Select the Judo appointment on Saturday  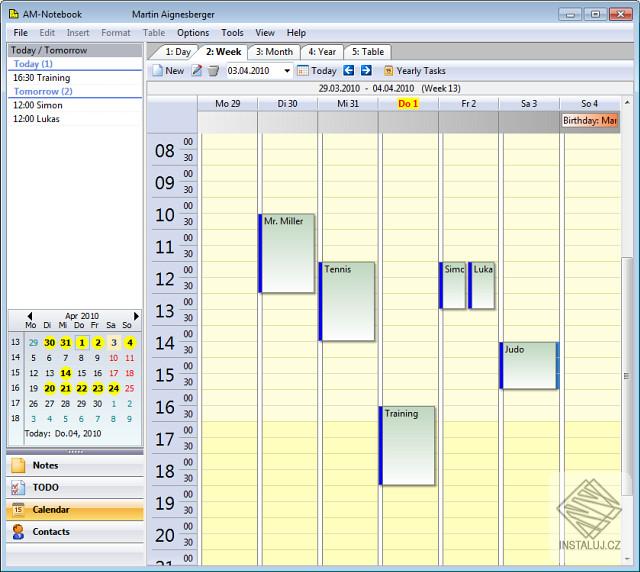point(529,365)
